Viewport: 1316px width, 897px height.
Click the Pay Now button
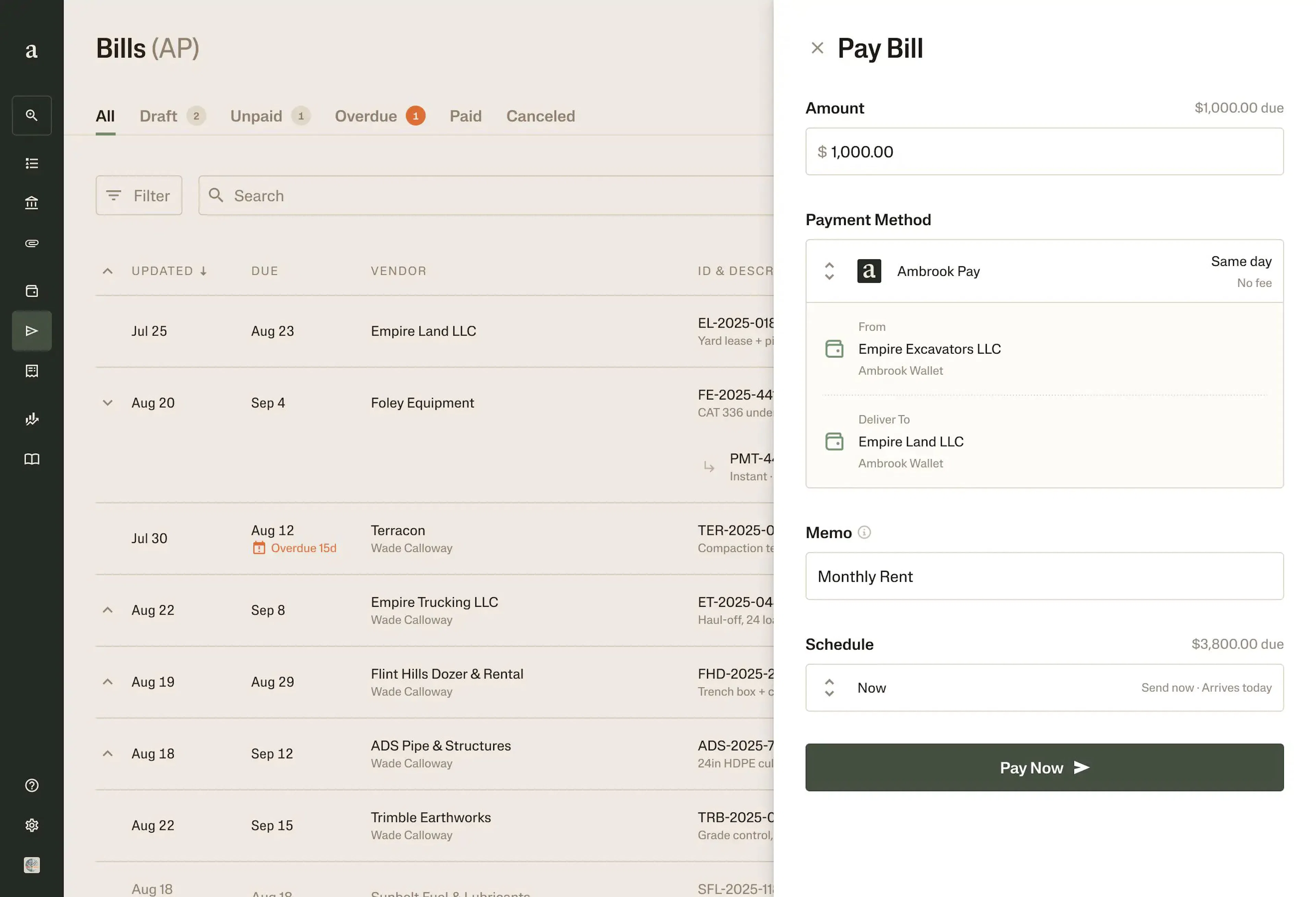pyautogui.click(x=1044, y=767)
